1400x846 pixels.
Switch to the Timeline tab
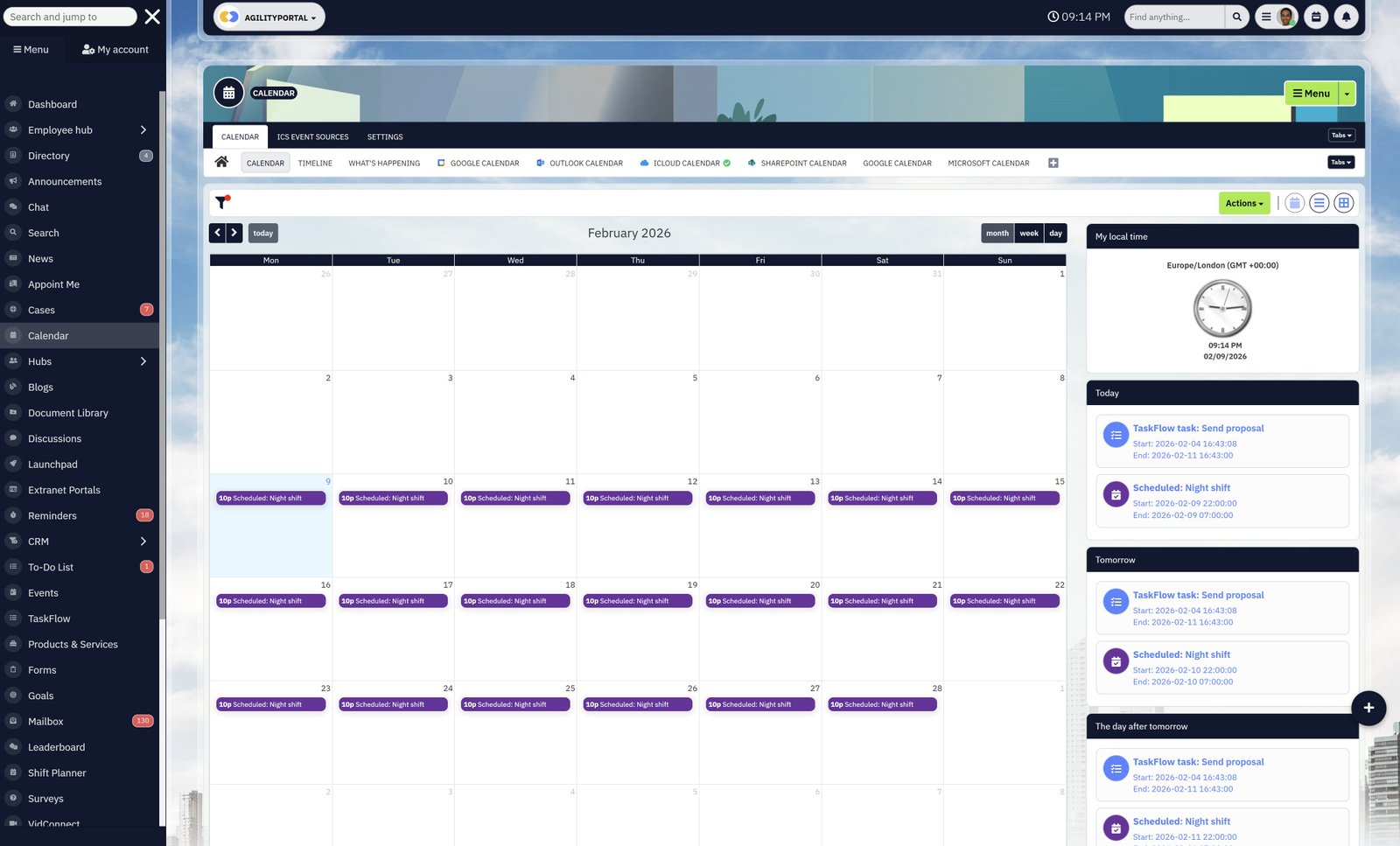[x=315, y=163]
